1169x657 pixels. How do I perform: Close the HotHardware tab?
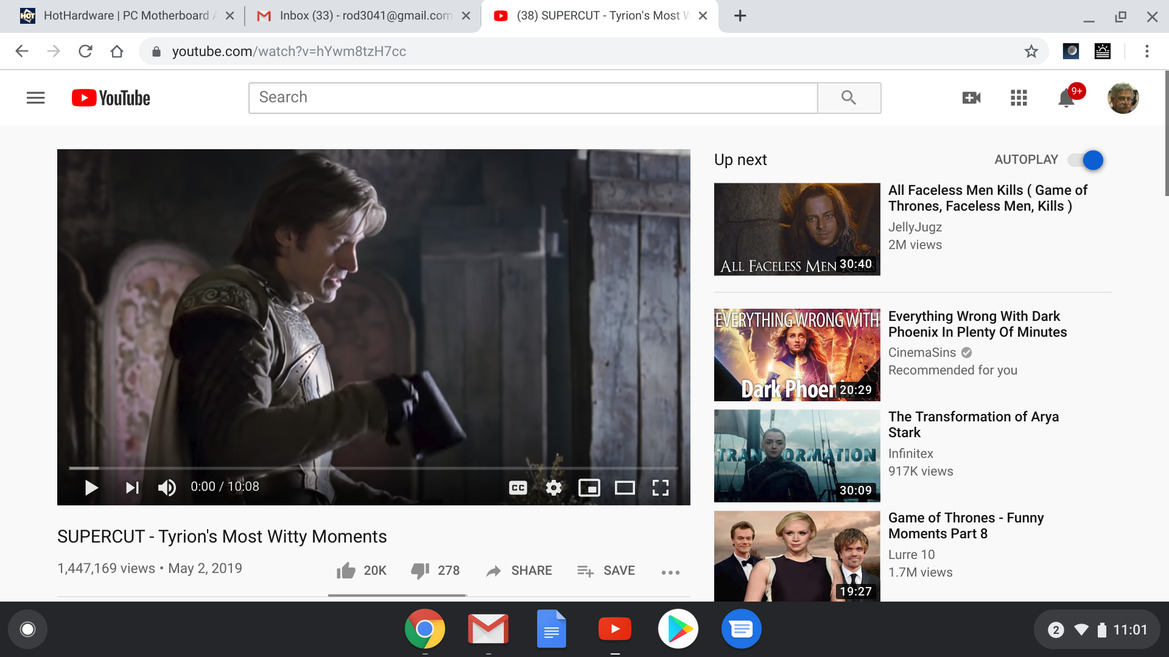(230, 16)
